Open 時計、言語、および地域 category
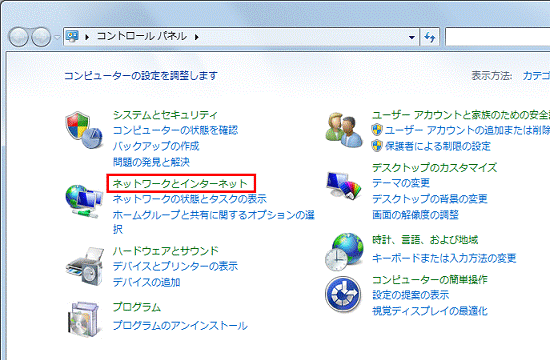The width and height of the screenshot is (550, 360). click(425, 240)
